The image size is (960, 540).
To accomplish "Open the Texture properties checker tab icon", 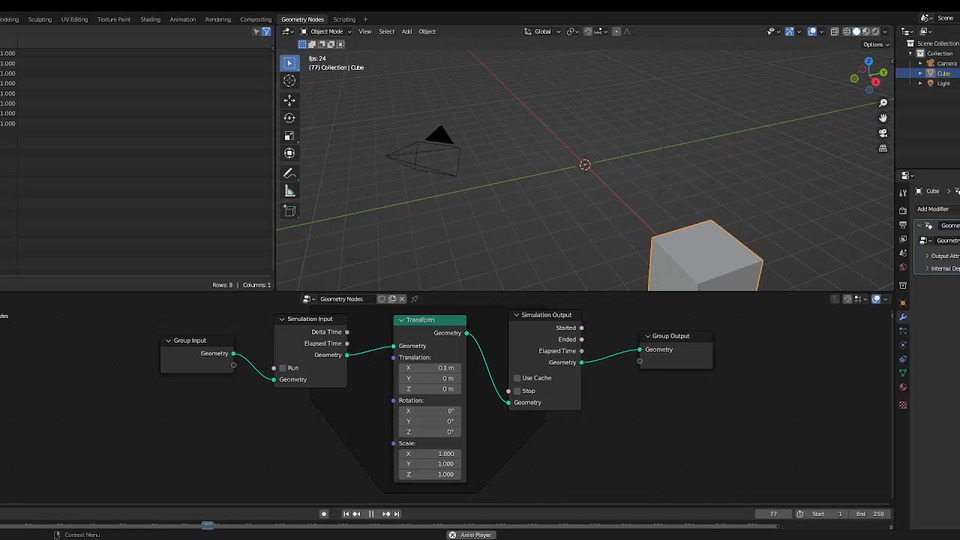I will coord(903,405).
